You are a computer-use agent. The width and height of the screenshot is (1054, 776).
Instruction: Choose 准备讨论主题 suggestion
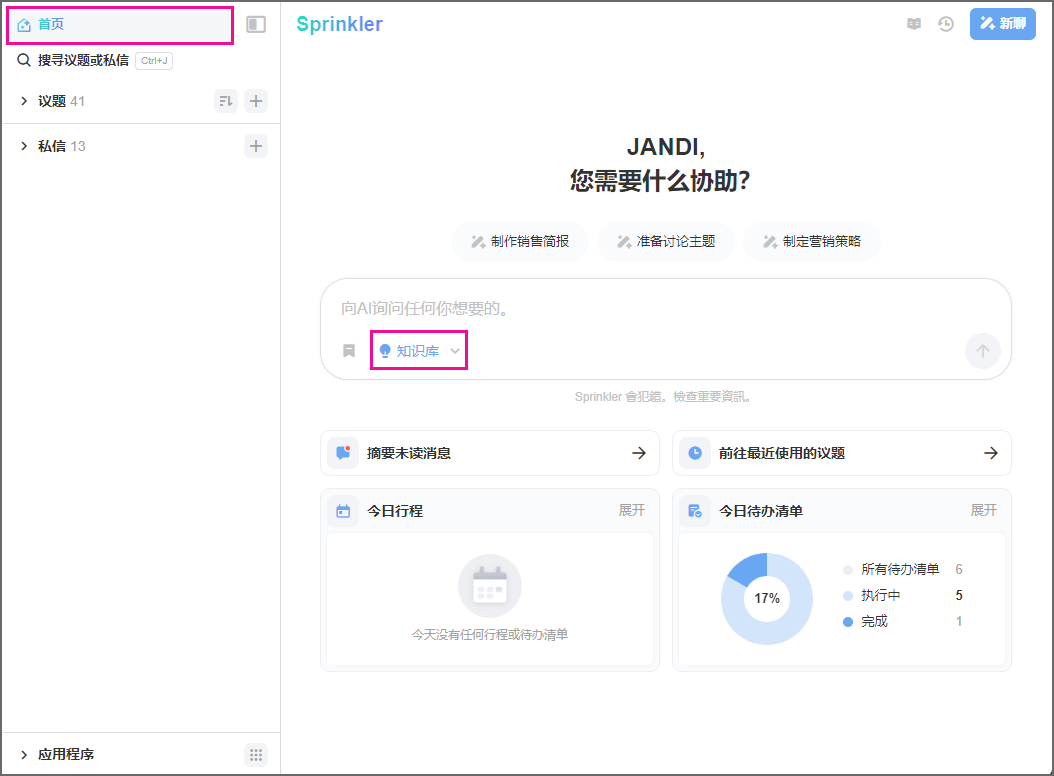[x=665, y=241]
